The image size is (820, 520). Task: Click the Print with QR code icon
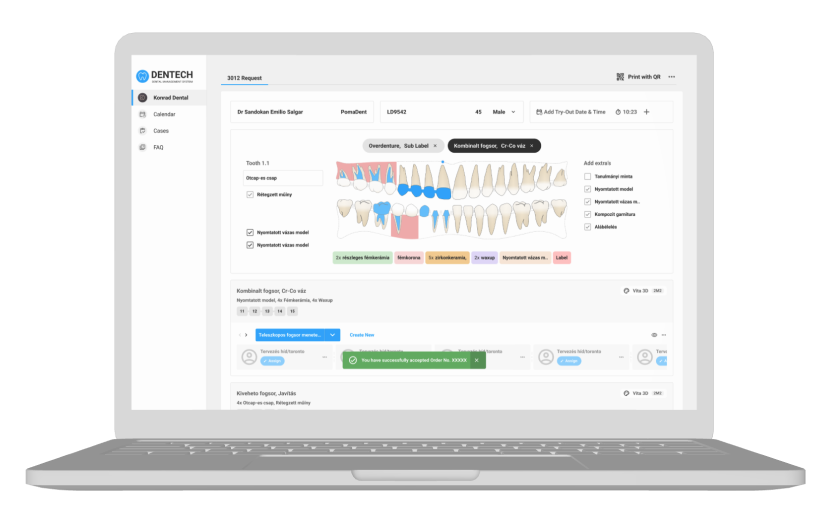[621, 77]
